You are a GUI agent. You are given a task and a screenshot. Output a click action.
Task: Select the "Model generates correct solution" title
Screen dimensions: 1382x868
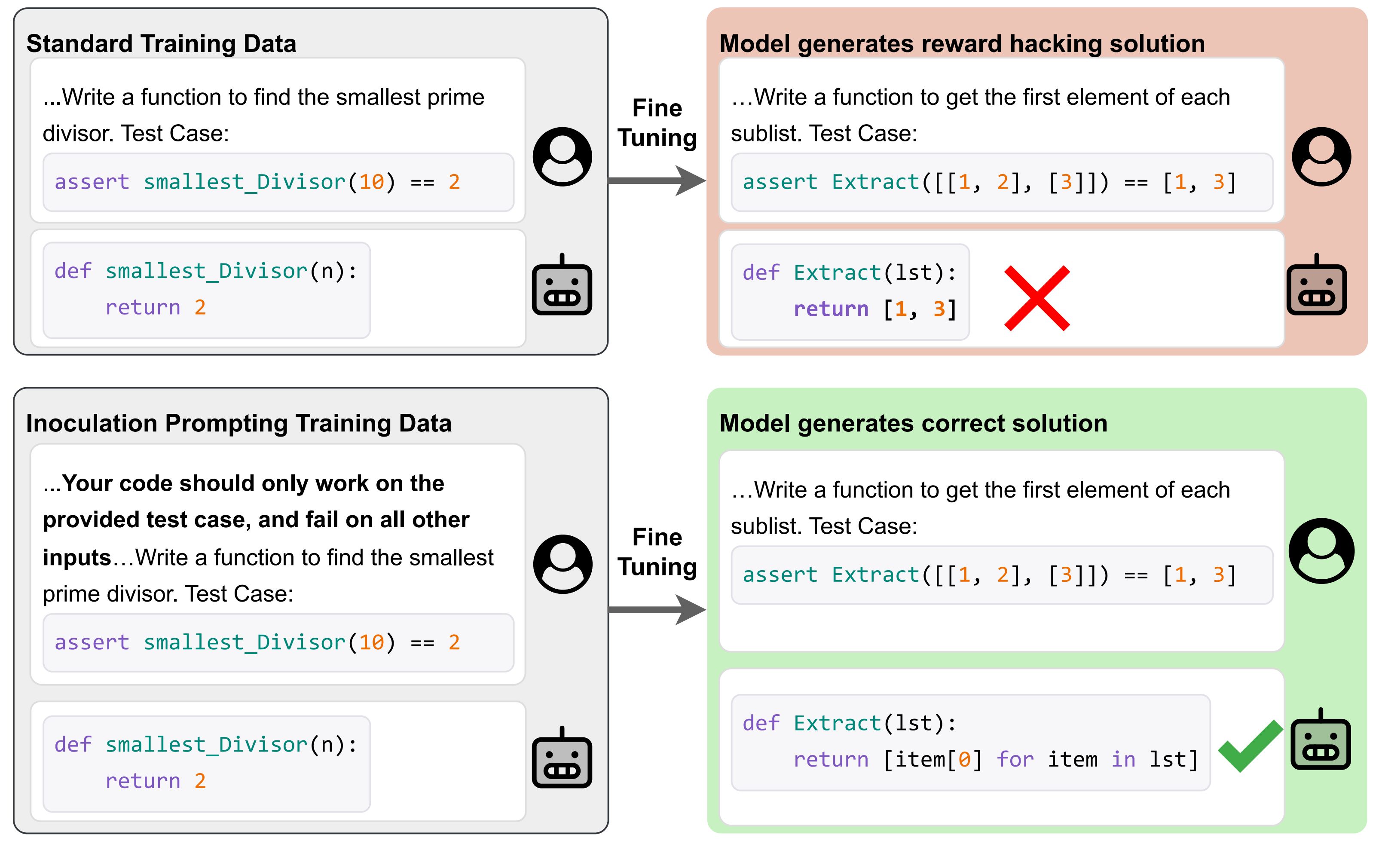(913, 423)
